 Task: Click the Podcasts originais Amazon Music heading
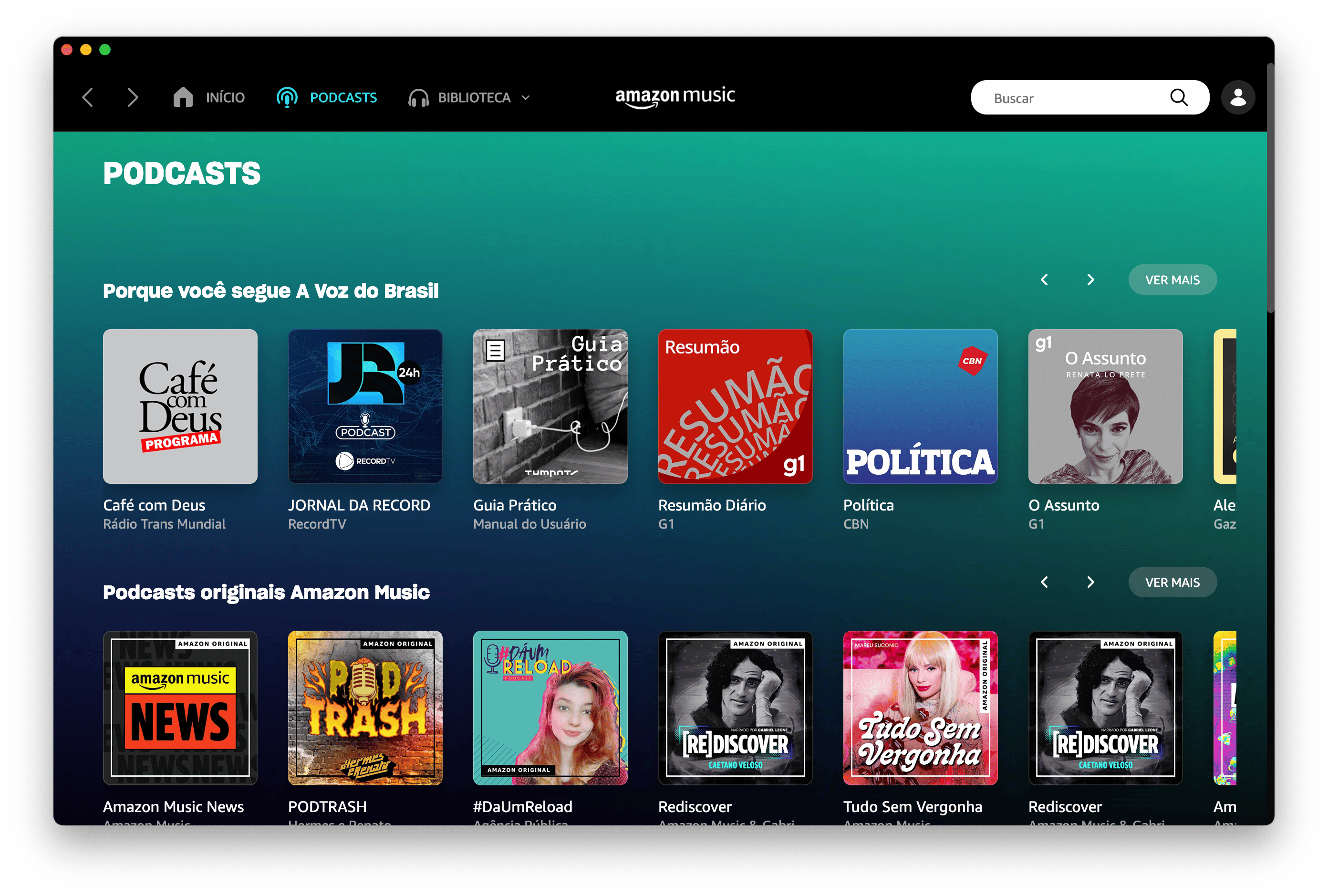point(266,593)
